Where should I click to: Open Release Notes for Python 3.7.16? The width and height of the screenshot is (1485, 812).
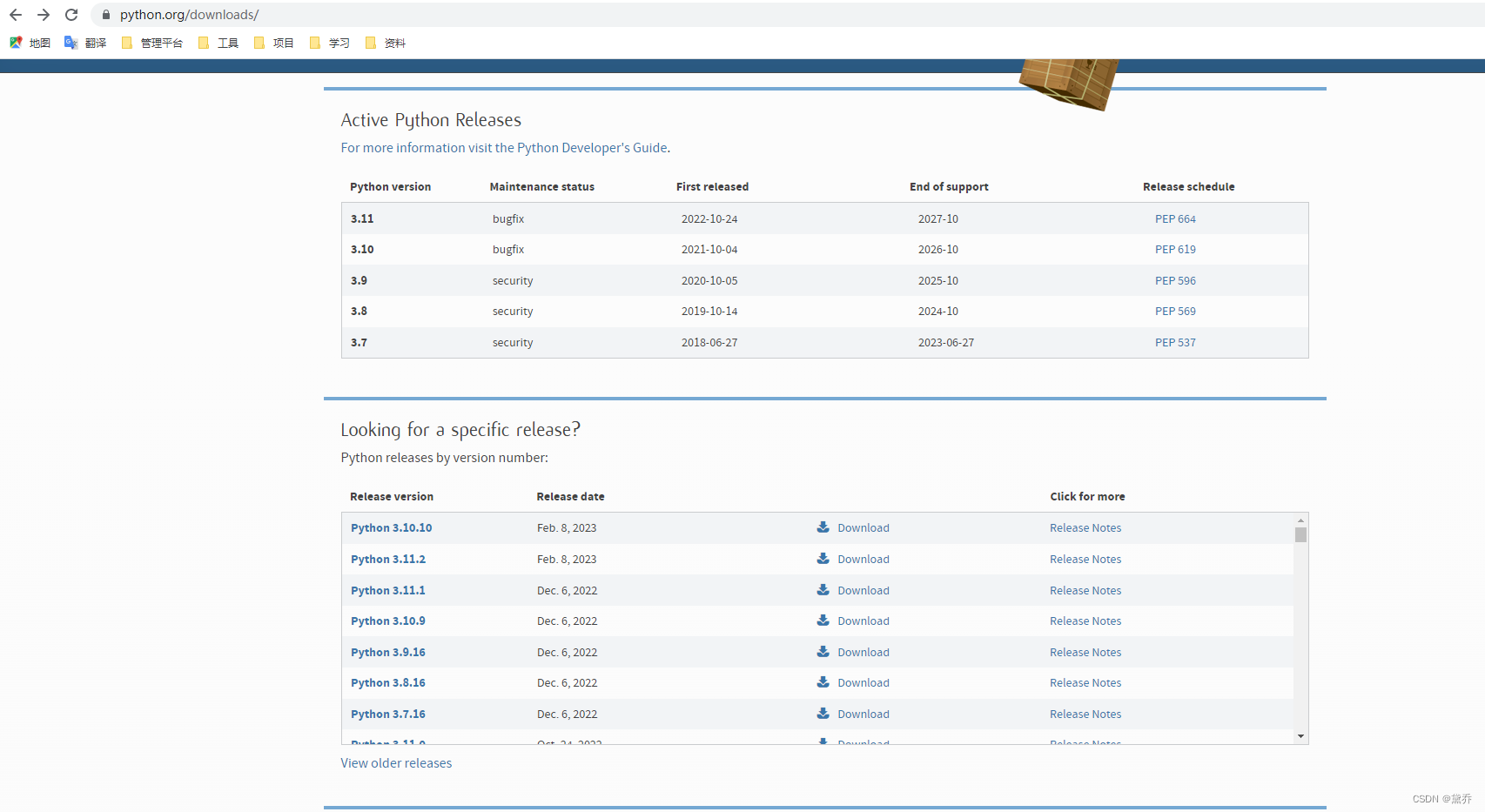(x=1085, y=715)
